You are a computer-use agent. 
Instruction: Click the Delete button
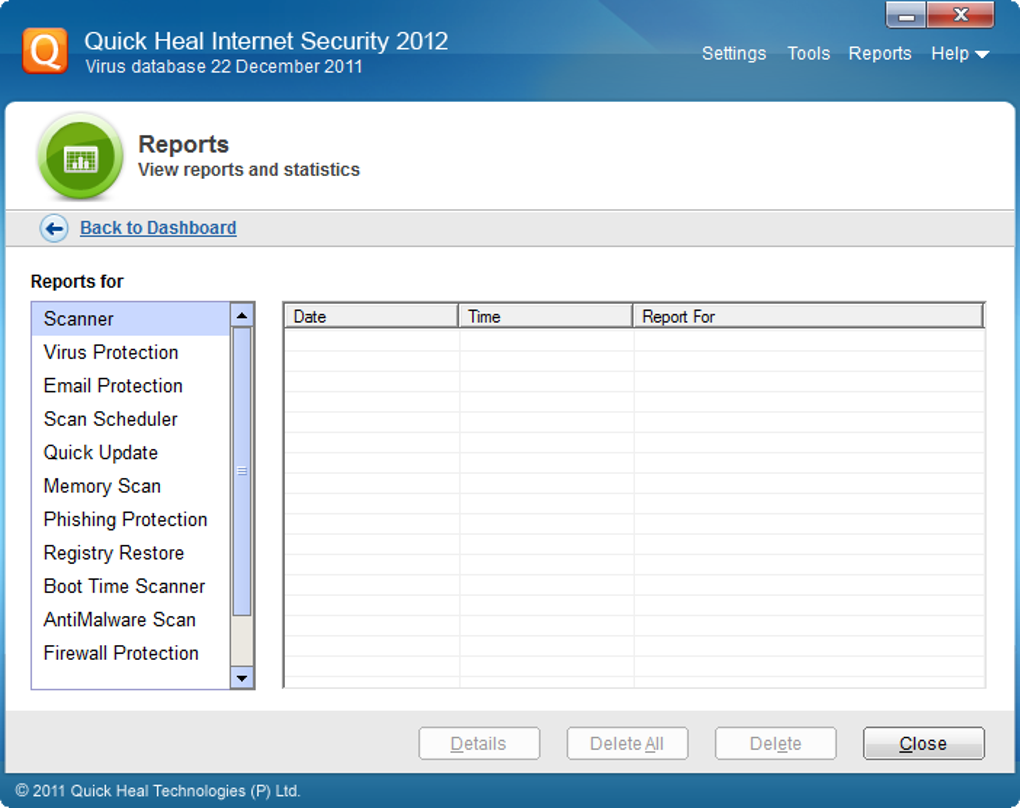point(775,744)
